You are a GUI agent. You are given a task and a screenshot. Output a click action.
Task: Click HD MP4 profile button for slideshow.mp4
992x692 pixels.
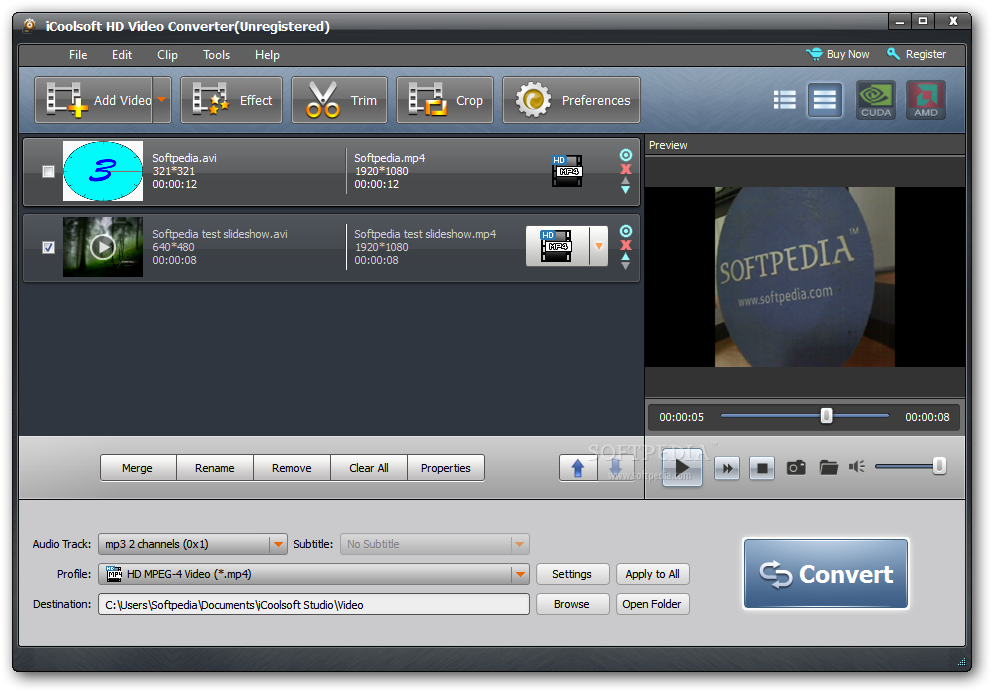point(557,246)
